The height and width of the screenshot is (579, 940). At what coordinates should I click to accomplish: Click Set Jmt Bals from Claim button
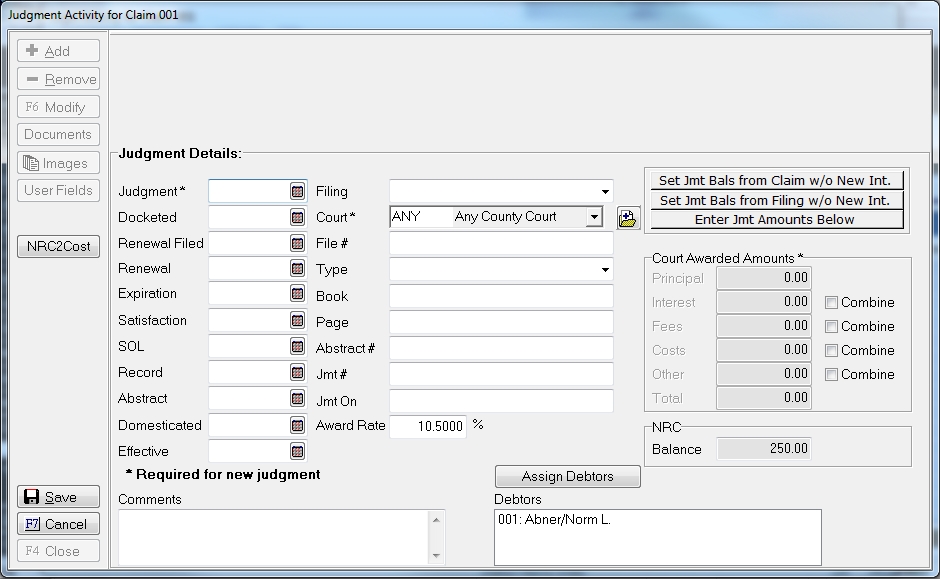(x=775, y=181)
